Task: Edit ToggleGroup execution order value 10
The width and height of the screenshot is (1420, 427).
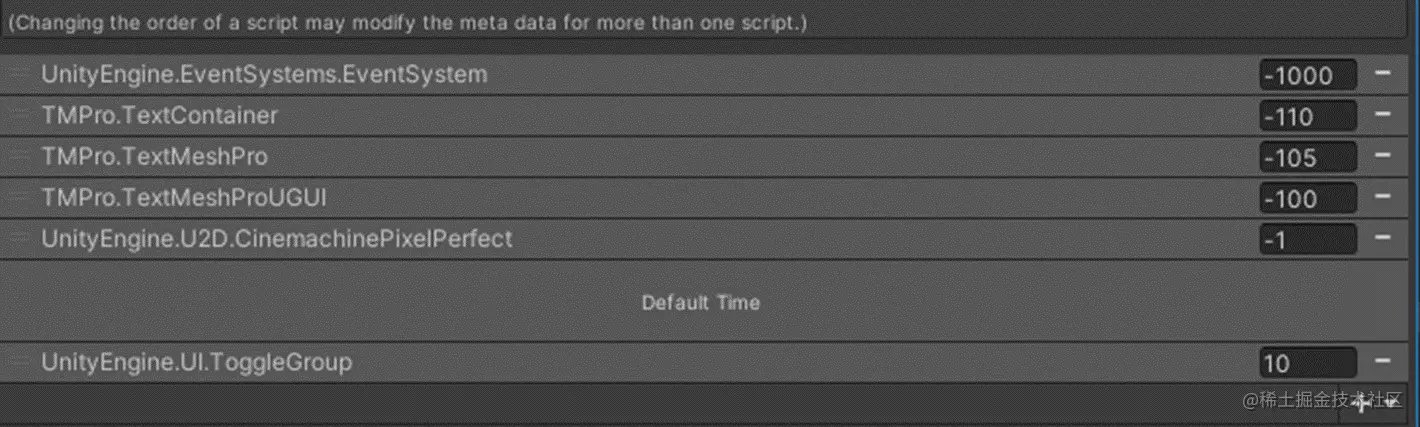Action: [x=1308, y=363]
